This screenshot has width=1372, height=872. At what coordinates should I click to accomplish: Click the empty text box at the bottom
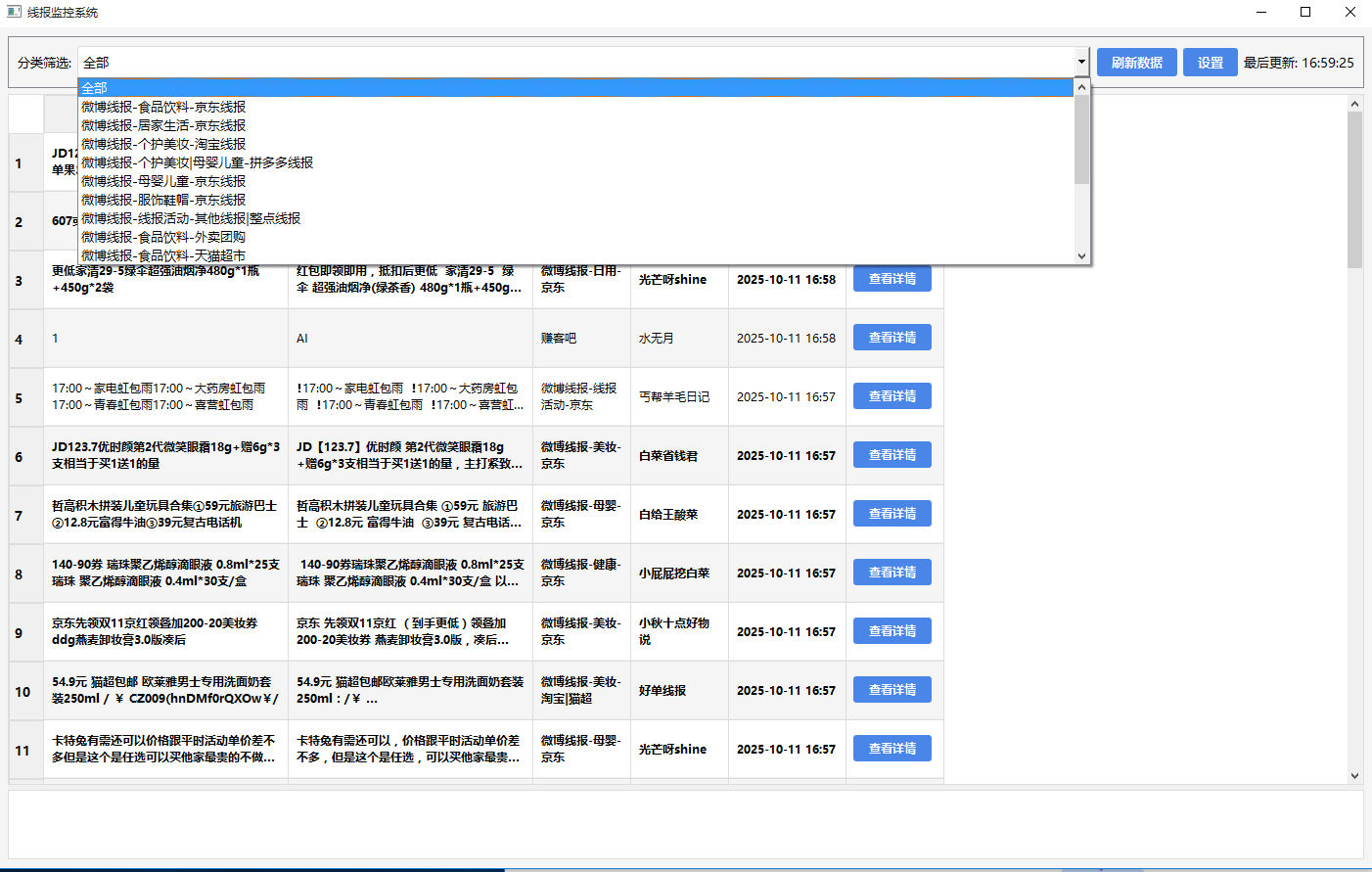685,824
